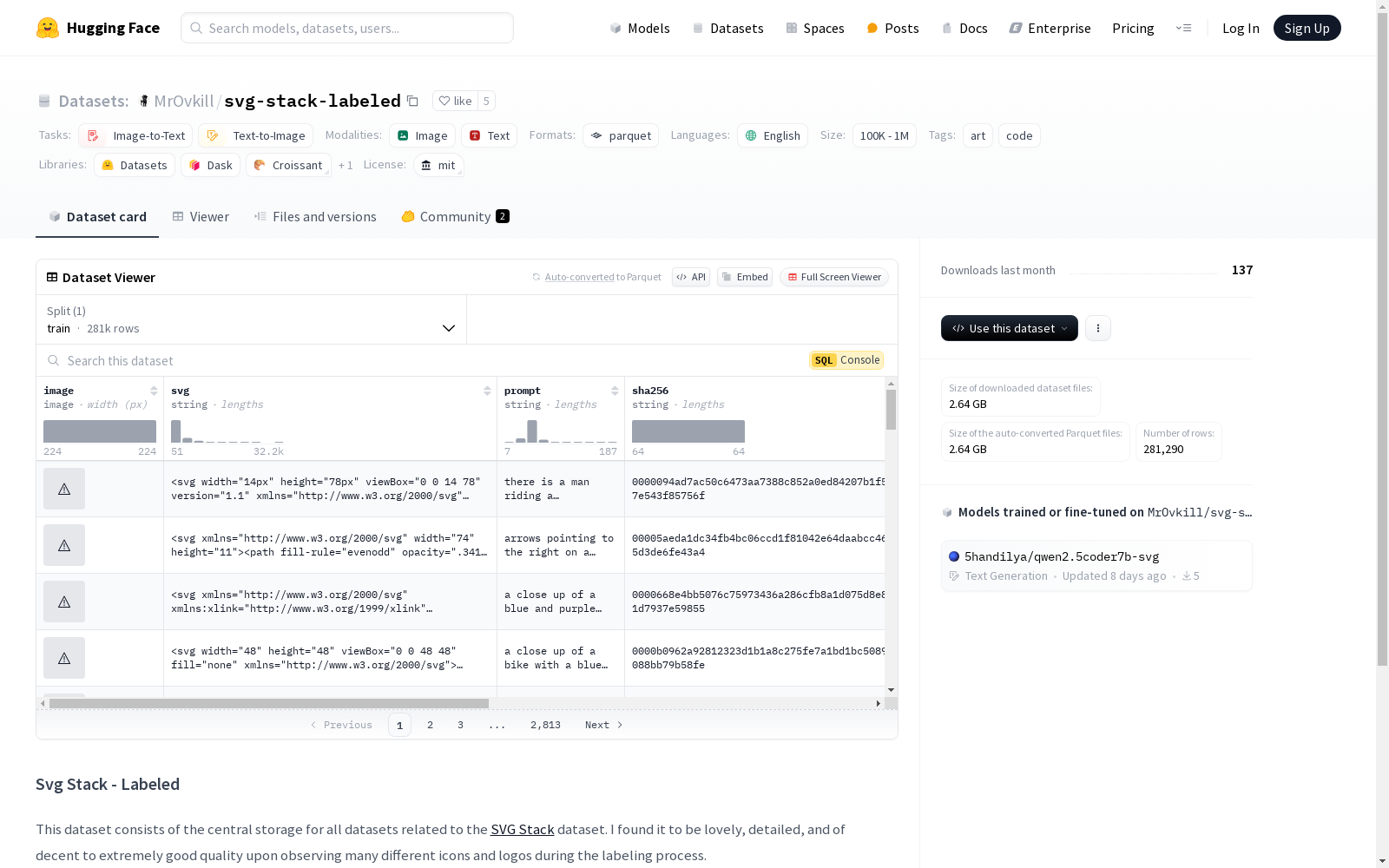Open the SQL Console
The height and width of the screenshot is (868, 1389).
click(x=846, y=360)
